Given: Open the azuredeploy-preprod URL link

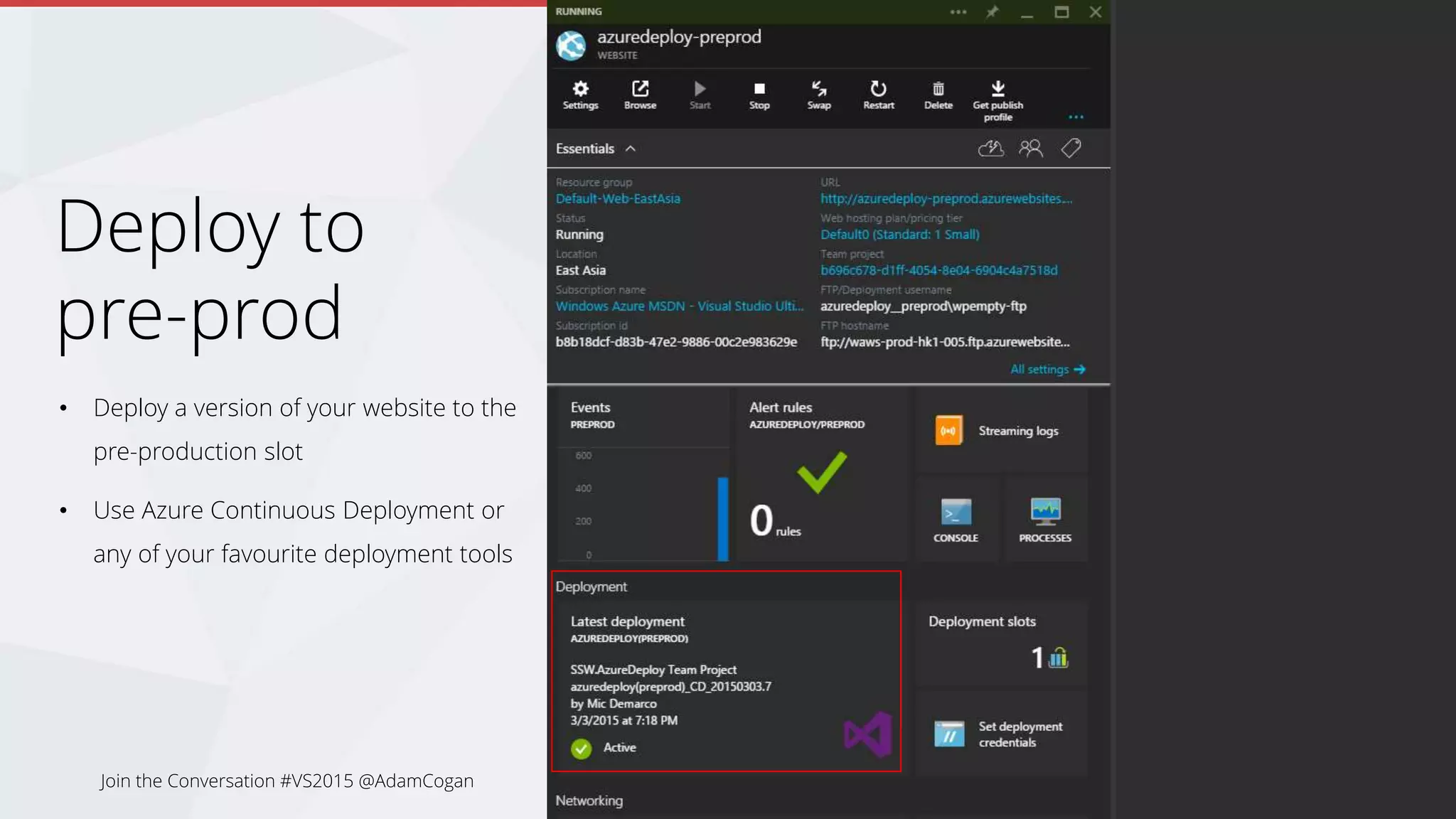Looking at the screenshot, I should (x=946, y=199).
